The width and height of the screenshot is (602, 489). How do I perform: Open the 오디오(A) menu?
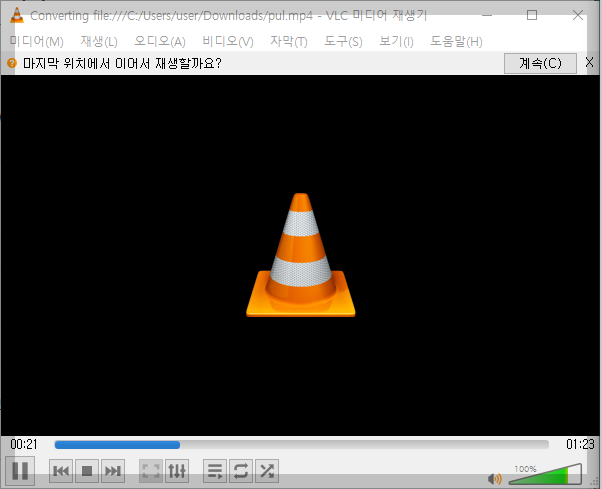click(160, 41)
